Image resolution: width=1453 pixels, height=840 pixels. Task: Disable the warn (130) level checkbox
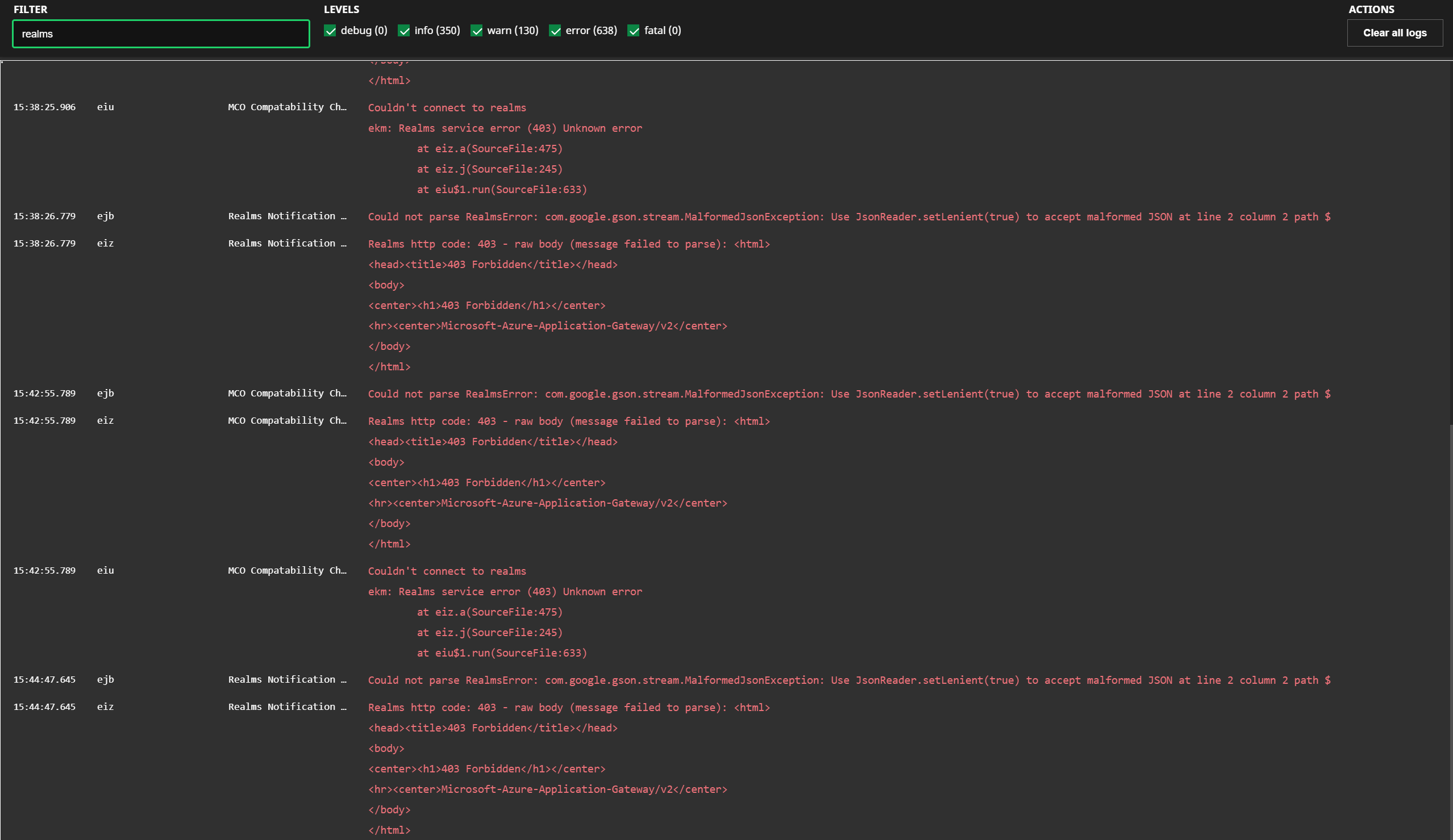pyautogui.click(x=477, y=31)
